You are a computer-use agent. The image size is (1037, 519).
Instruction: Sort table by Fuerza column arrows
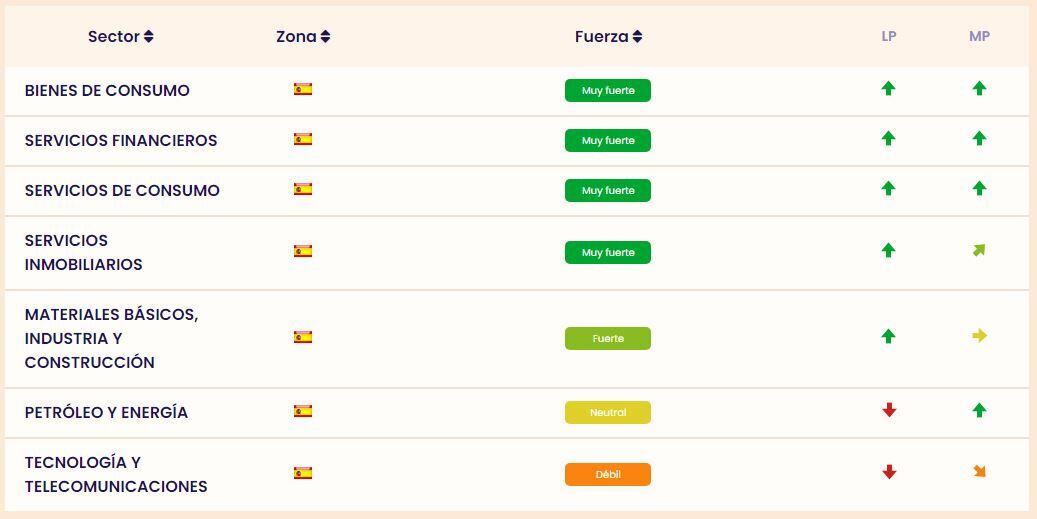pos(637,37)
